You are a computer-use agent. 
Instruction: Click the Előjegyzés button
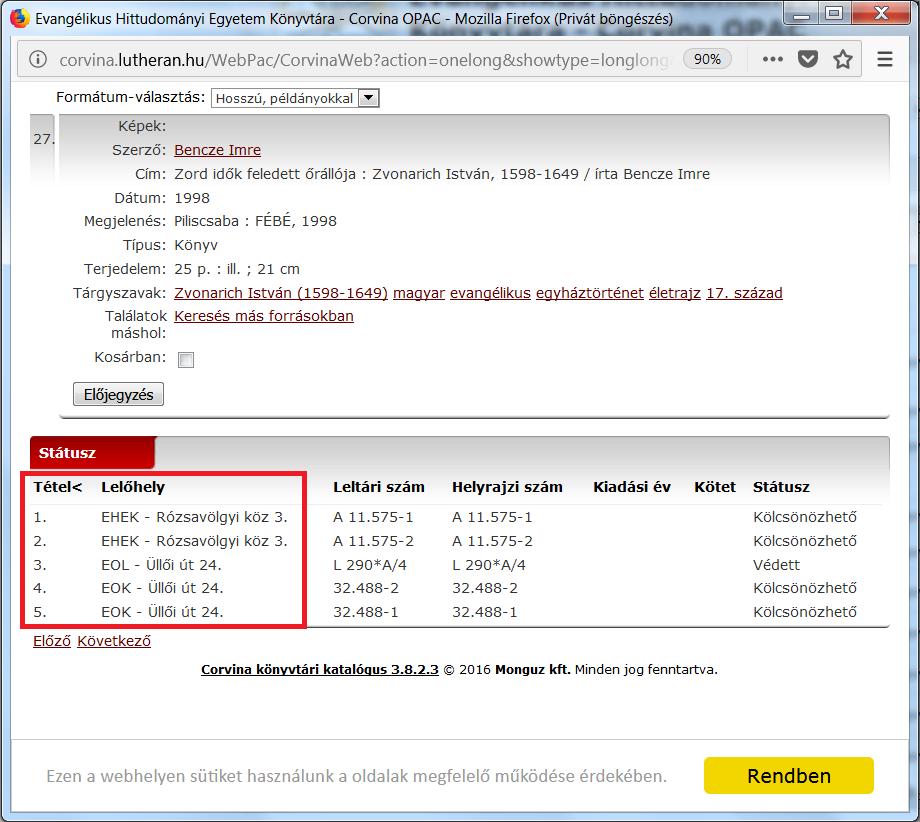tap(119, 394)
